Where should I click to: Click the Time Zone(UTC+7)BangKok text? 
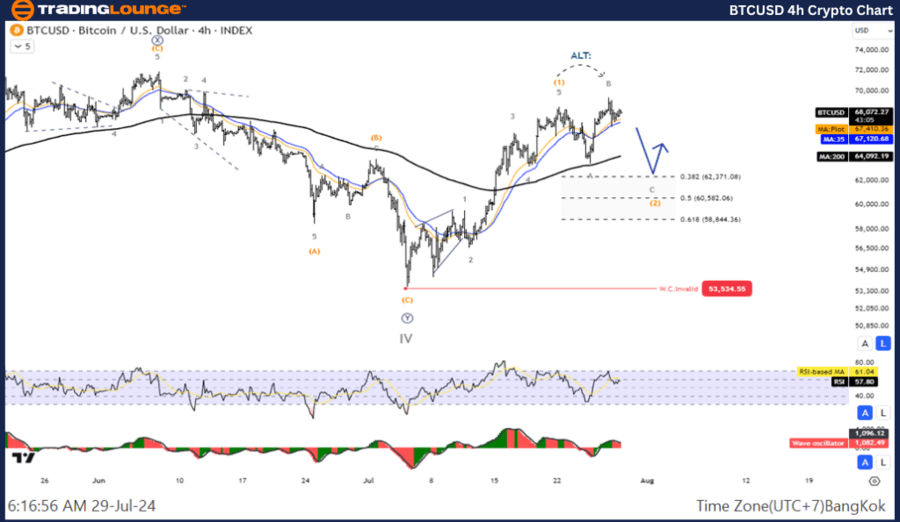[791, 506]
